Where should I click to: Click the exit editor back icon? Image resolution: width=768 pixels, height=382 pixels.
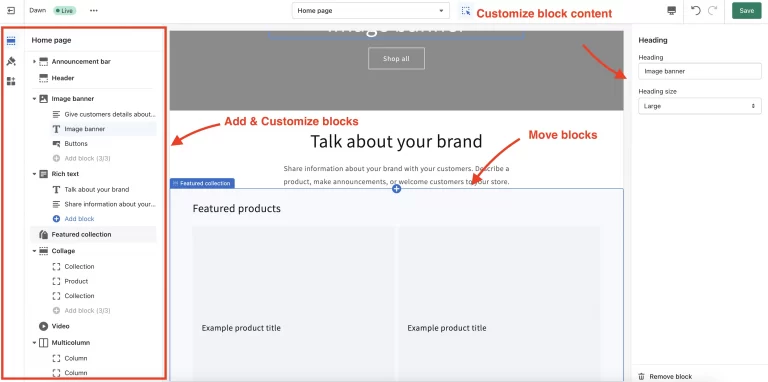click(x=11, y=10)
